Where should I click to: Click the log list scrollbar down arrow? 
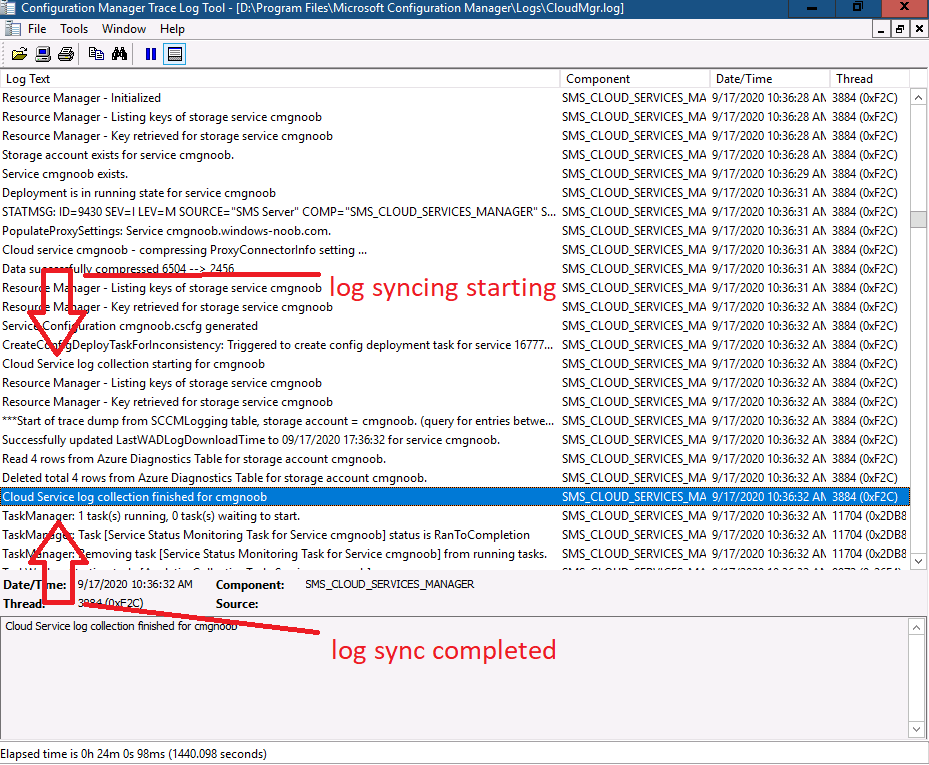click(918, 561)
